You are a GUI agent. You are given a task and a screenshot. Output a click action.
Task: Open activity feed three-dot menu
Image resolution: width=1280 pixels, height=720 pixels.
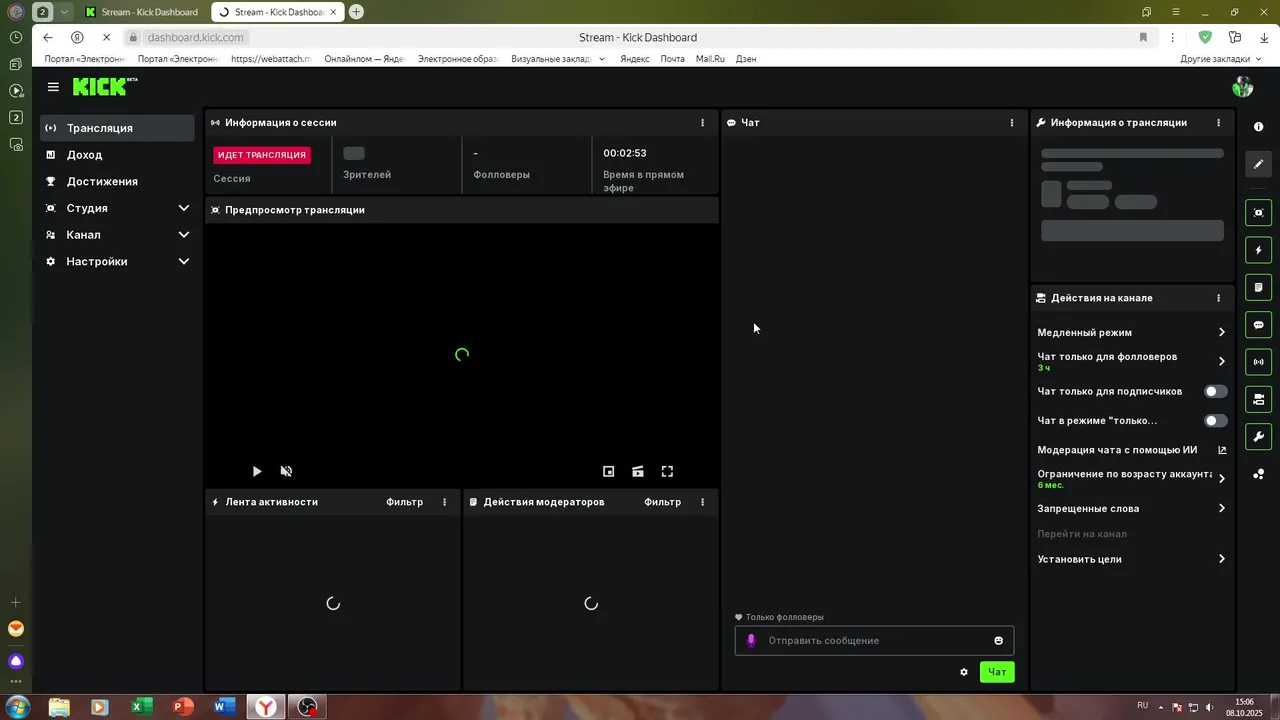point(445,502)
